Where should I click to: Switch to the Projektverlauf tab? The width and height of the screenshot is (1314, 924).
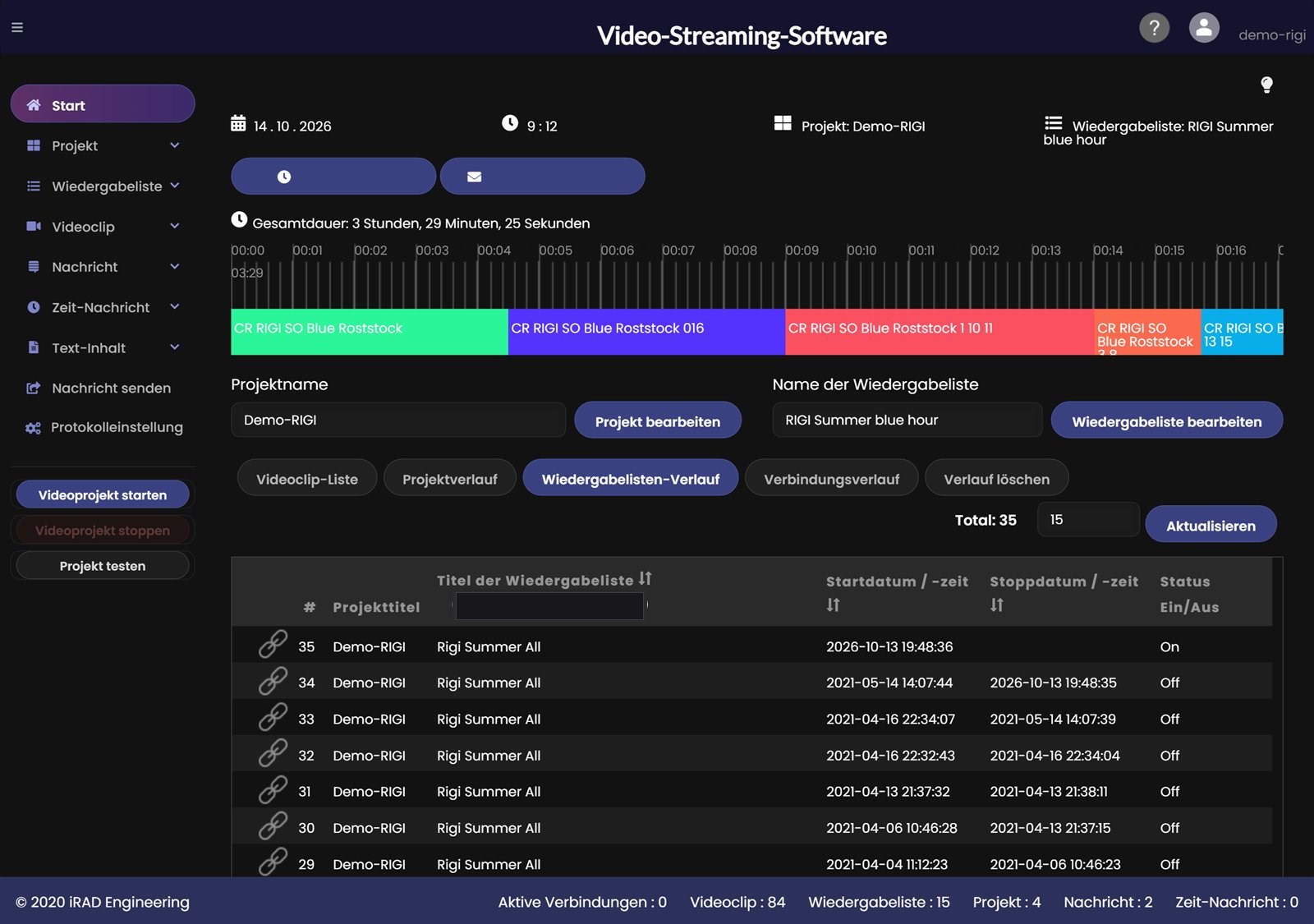(x=450, y=479)
